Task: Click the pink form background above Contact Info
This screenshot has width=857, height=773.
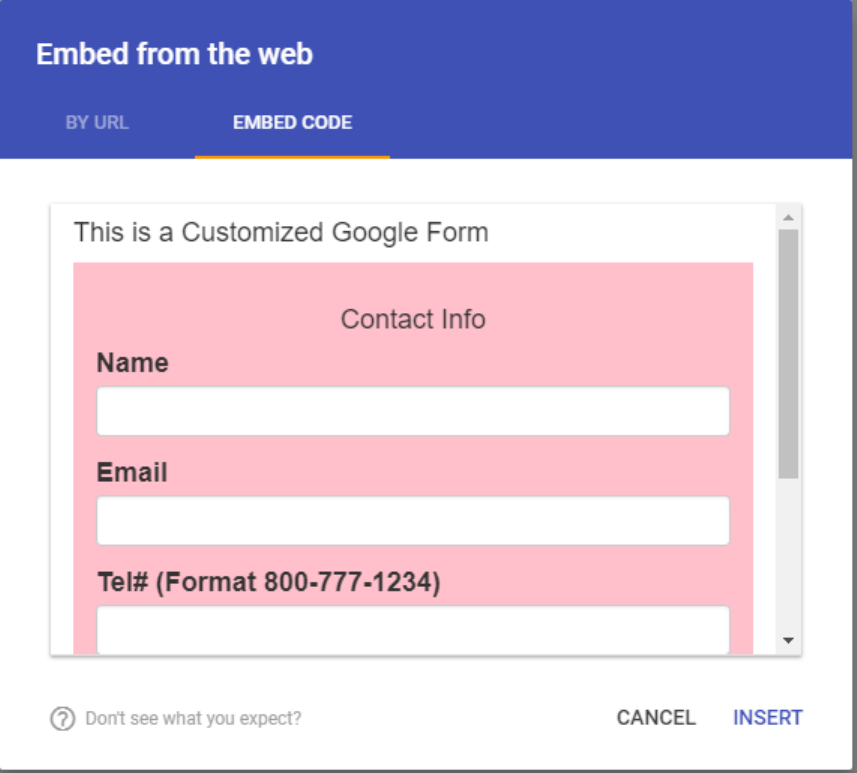Action: coord(413,282)
